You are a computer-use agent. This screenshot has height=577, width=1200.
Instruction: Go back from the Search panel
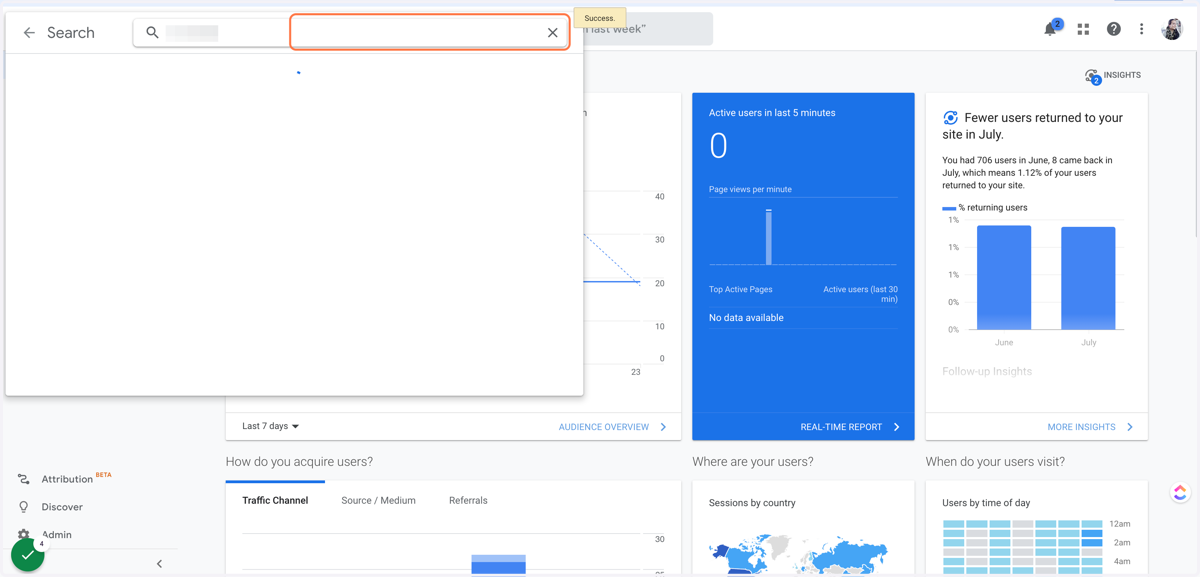tap(29, 33)
